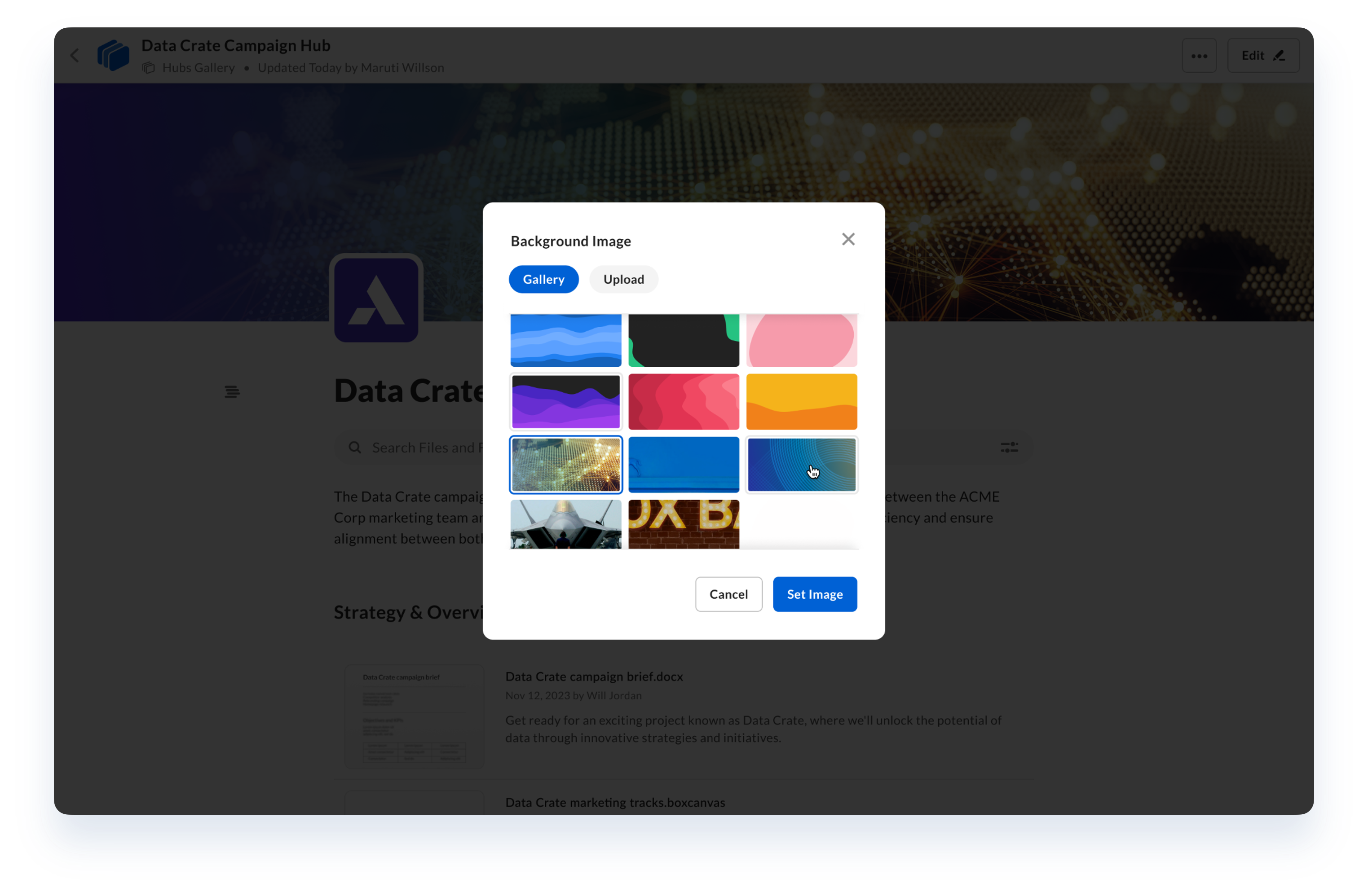Click the blue Hubs logo icon
This screenshot has width=1368, height=896.
(x=113, y=55)
